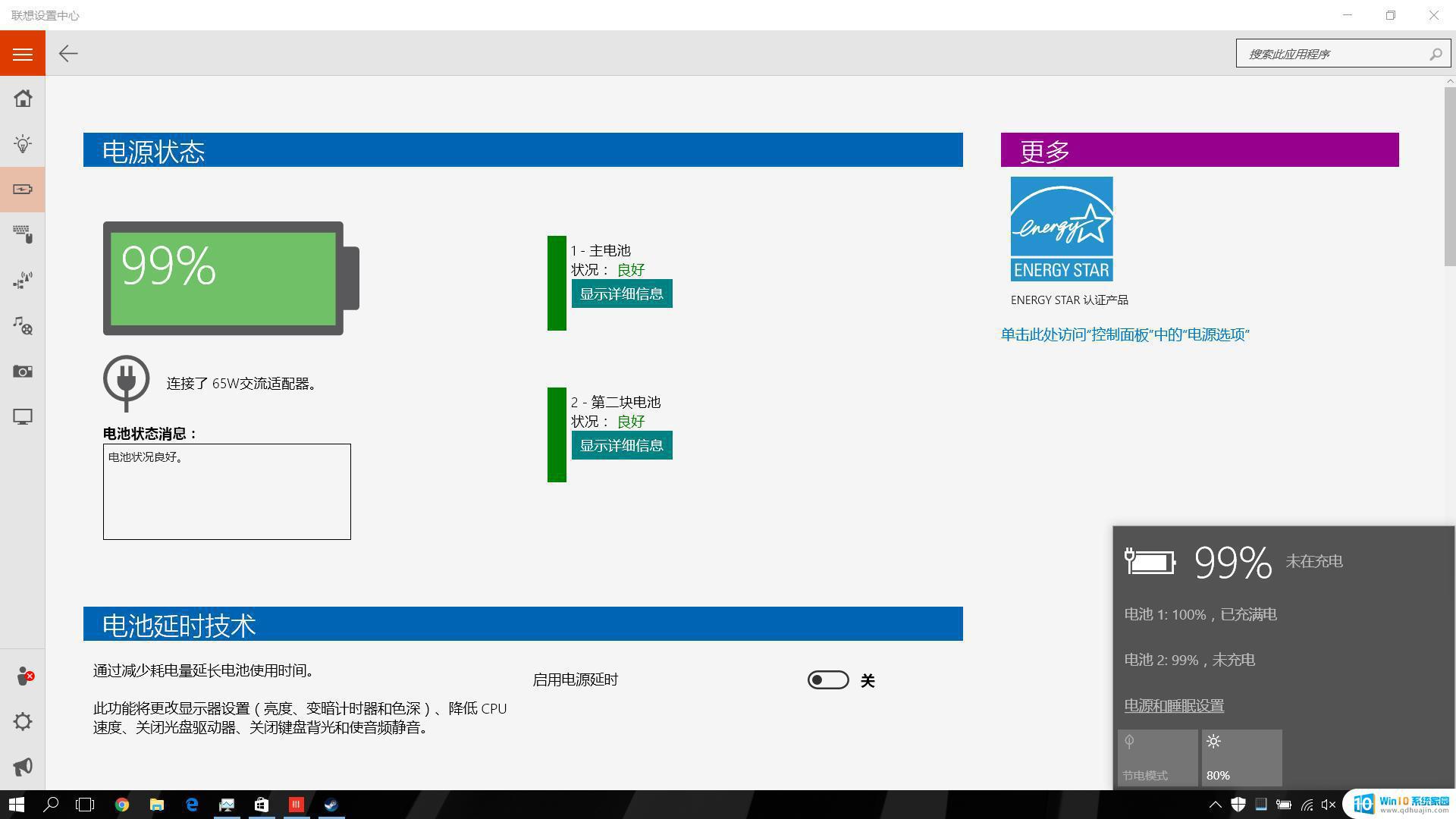Open Control Panel power options link
Viewport: 1456px width, 819px height.
pos(1125,334)
